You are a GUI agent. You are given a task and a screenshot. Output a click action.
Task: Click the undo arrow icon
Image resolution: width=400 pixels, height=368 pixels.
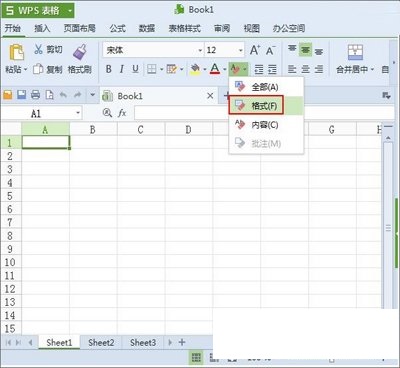click(x=63, y=95)
